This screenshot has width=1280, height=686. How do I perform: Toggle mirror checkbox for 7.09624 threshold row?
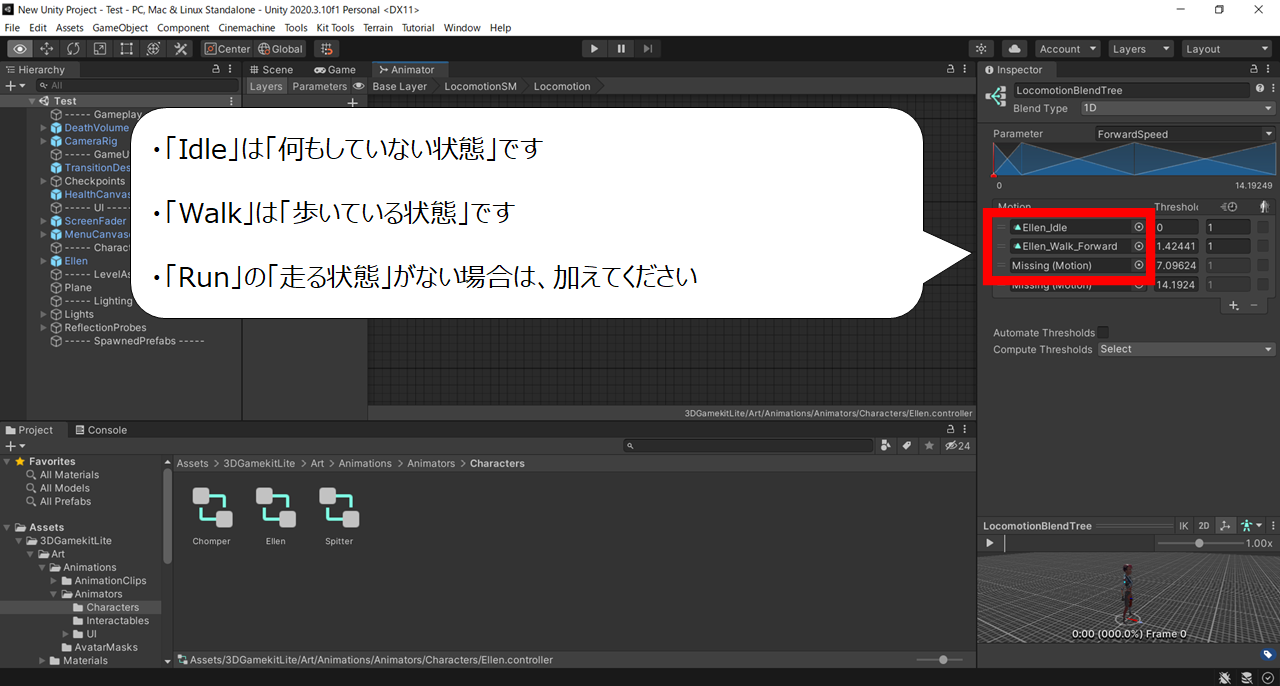[1263, 265]
